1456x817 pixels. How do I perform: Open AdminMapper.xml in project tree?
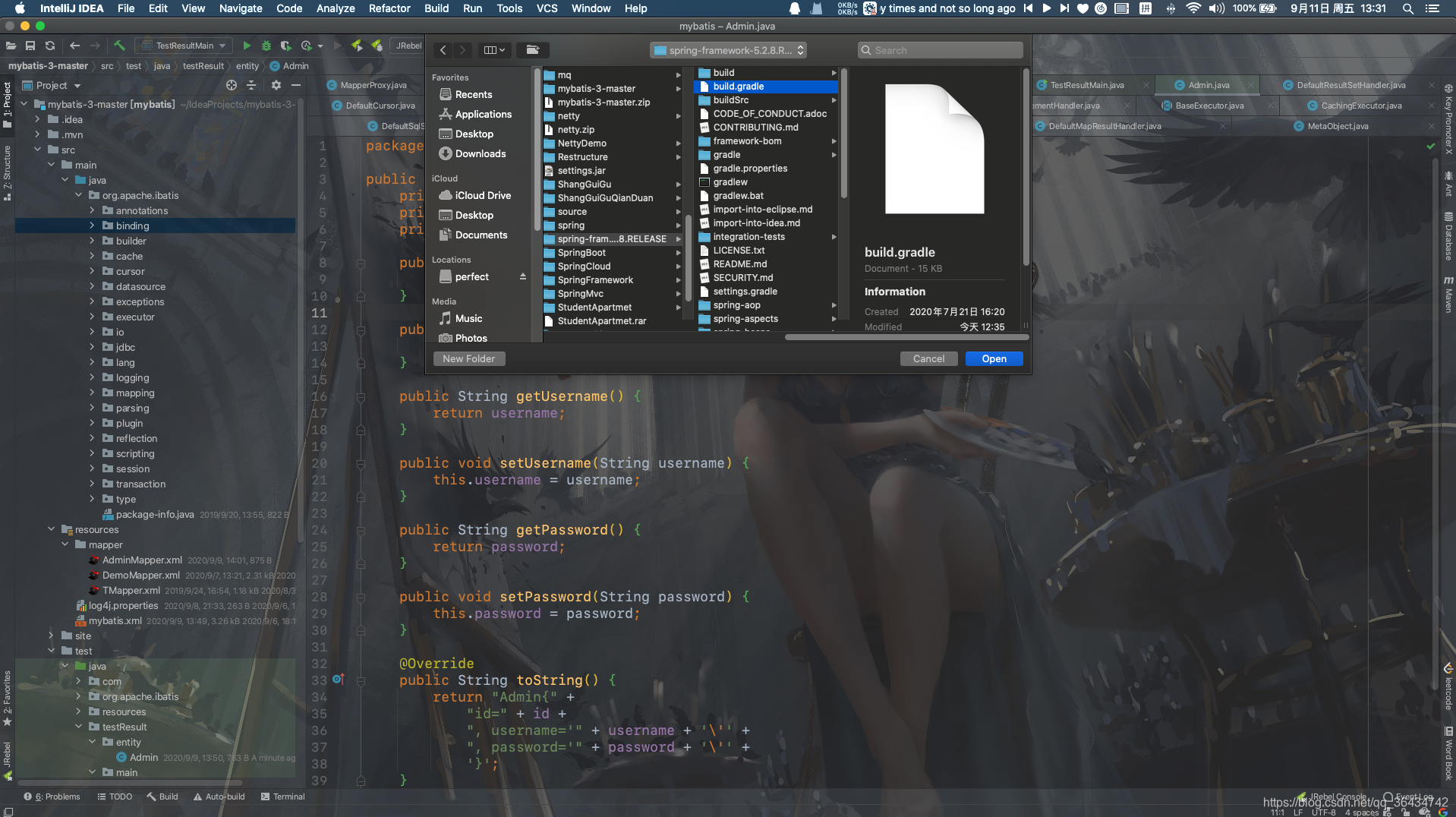142,560
